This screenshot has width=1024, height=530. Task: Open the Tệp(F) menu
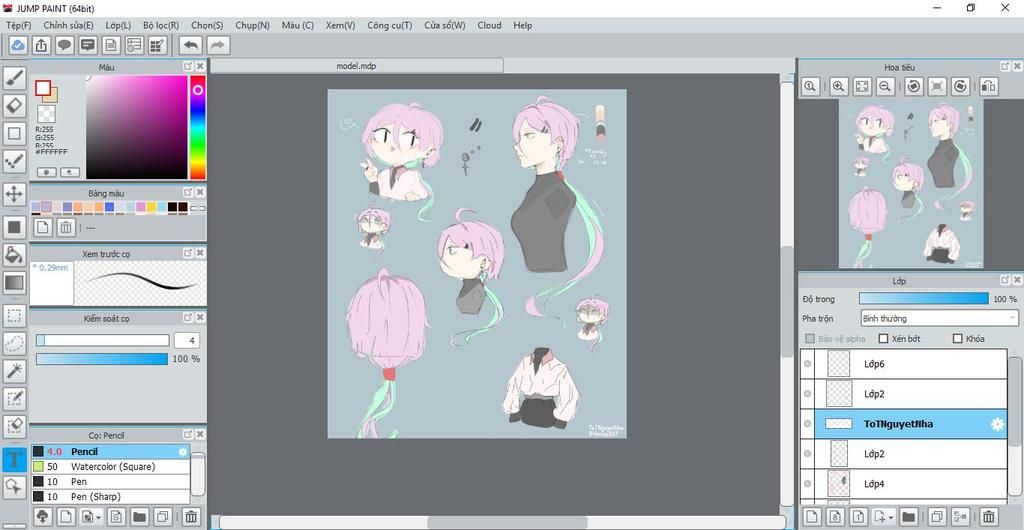point(18,25)
